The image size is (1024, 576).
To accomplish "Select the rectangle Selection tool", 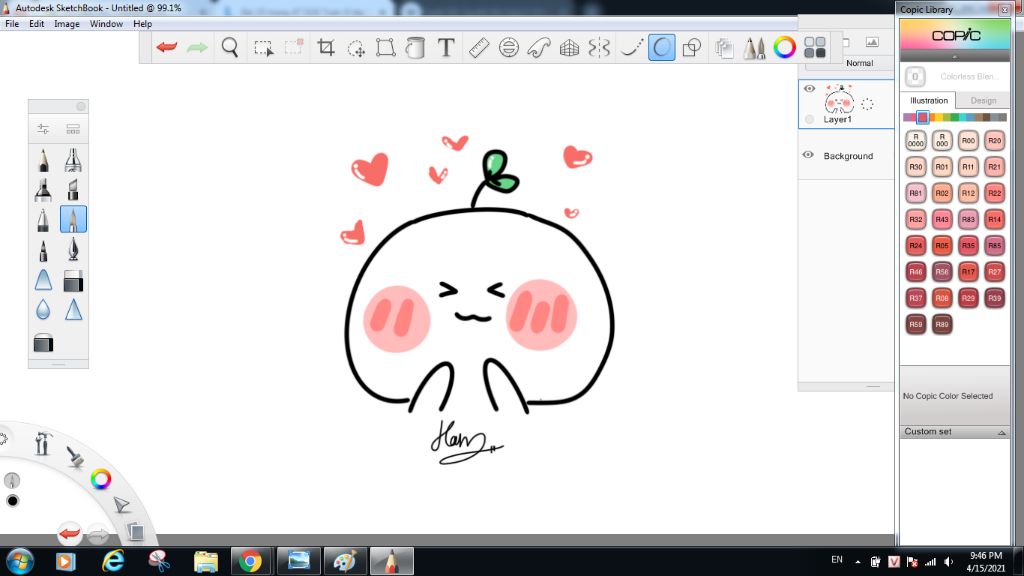I will pyautogui.click(x=263, y=48).
